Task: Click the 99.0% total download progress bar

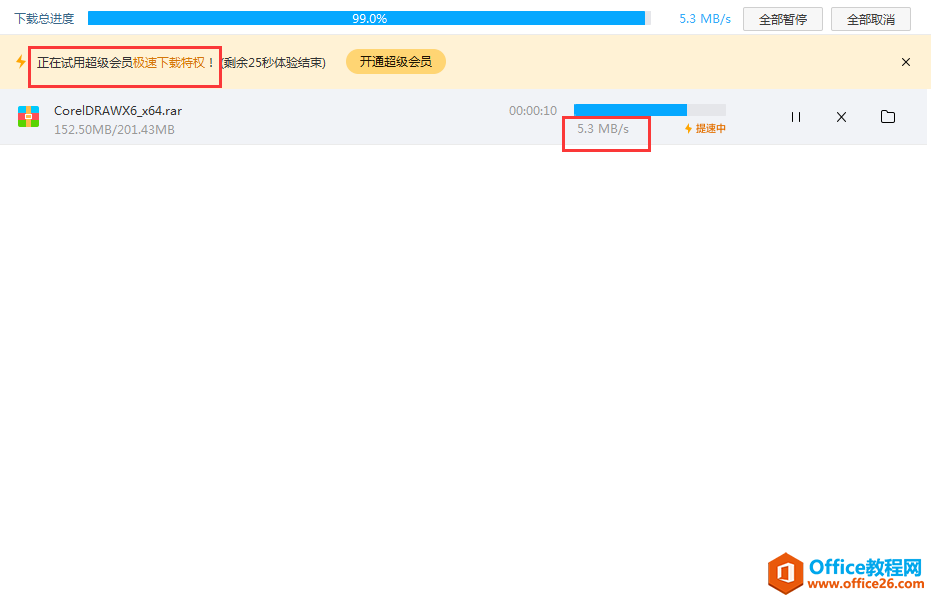Action: click(x=369, y=18)
